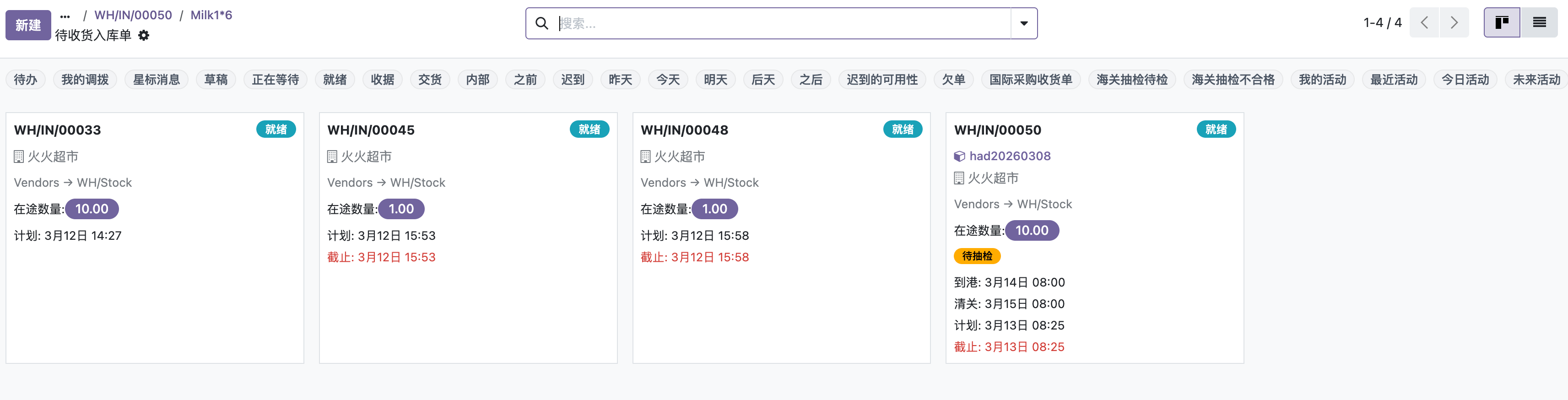Click the 1.00 quantity badge on WH/IN/00045
This screenshot has width=1568, height=400.
click(x=401, y=210)
